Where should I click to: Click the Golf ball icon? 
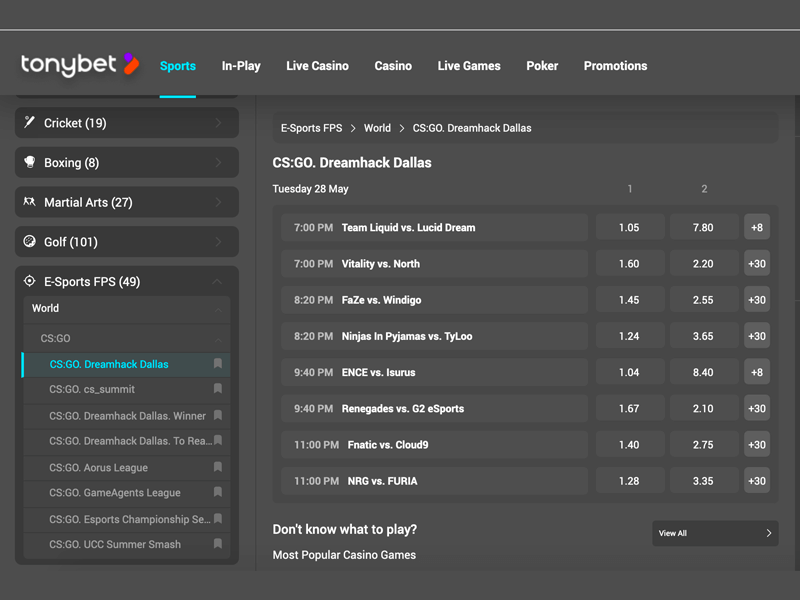[x=30, y=242]
